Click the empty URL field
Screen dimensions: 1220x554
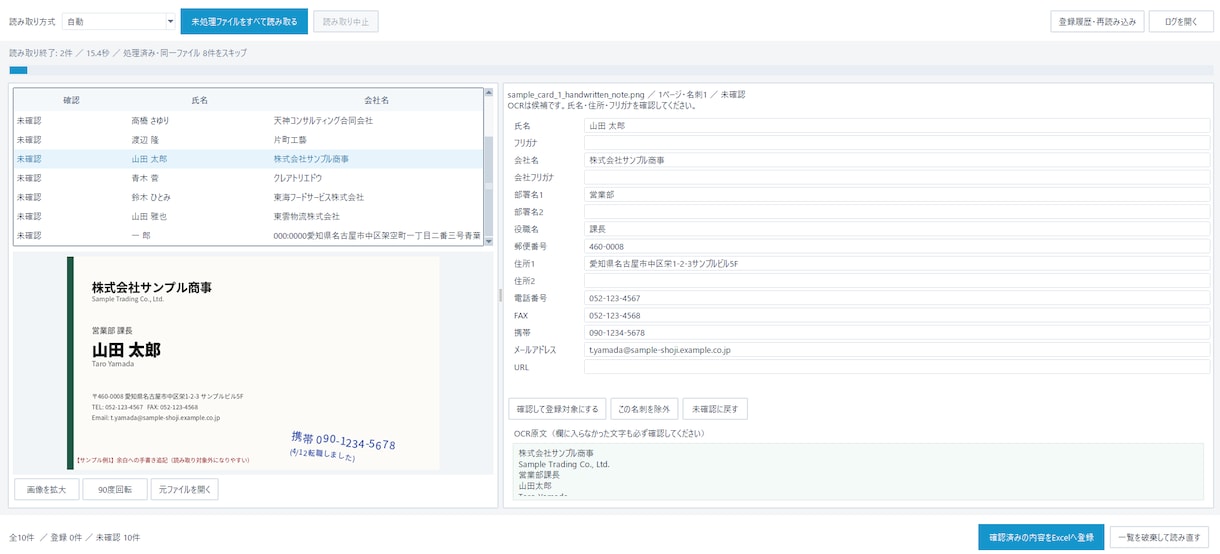coord(897,367)
